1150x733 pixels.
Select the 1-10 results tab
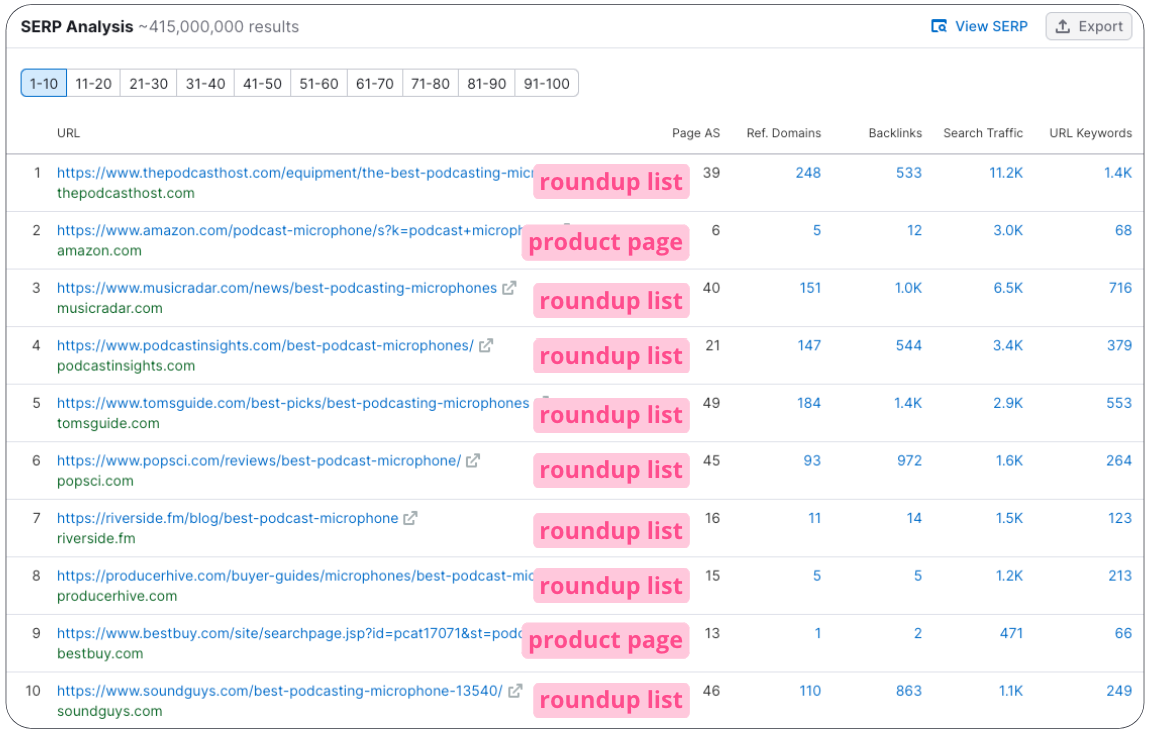(44, 83)
